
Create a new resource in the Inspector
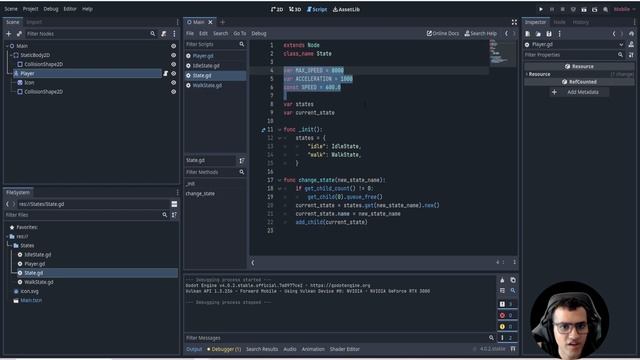coord(528,33)
